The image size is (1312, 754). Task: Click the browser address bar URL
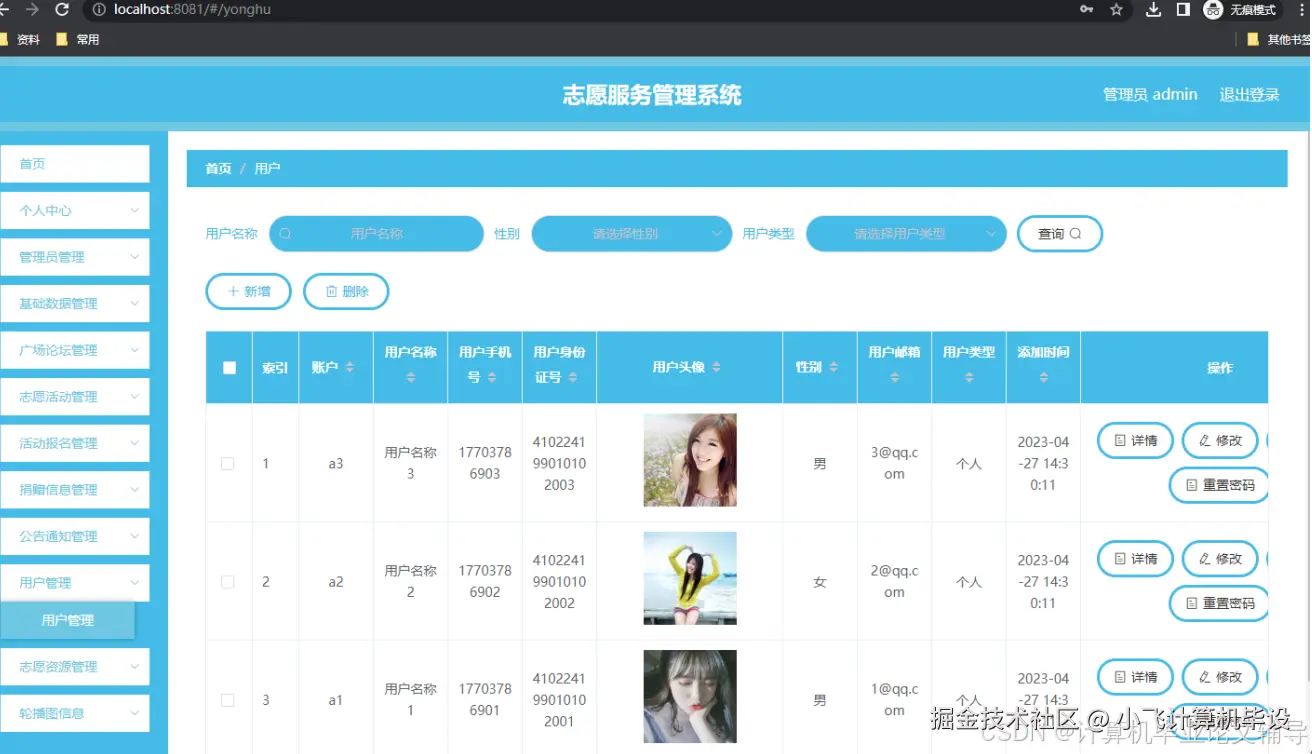point(192,10)
